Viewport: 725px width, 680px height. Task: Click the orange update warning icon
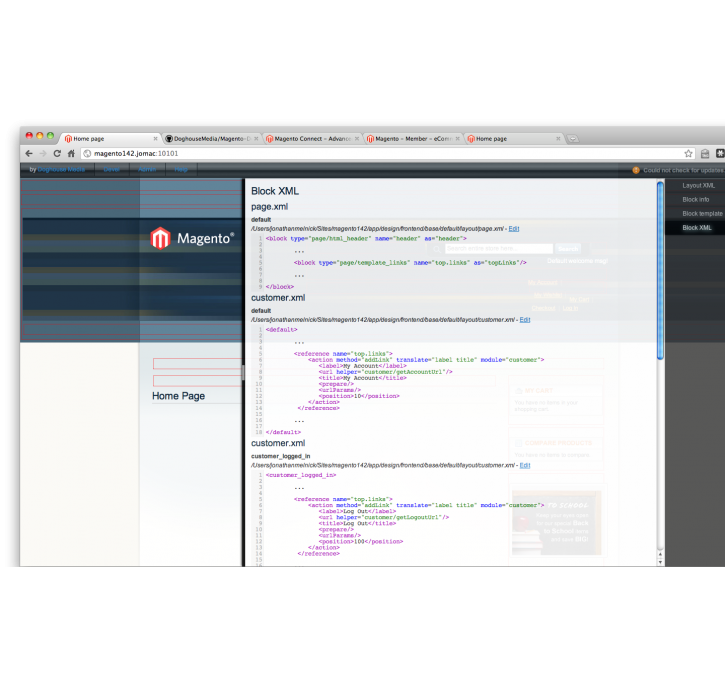pos(636,170)
